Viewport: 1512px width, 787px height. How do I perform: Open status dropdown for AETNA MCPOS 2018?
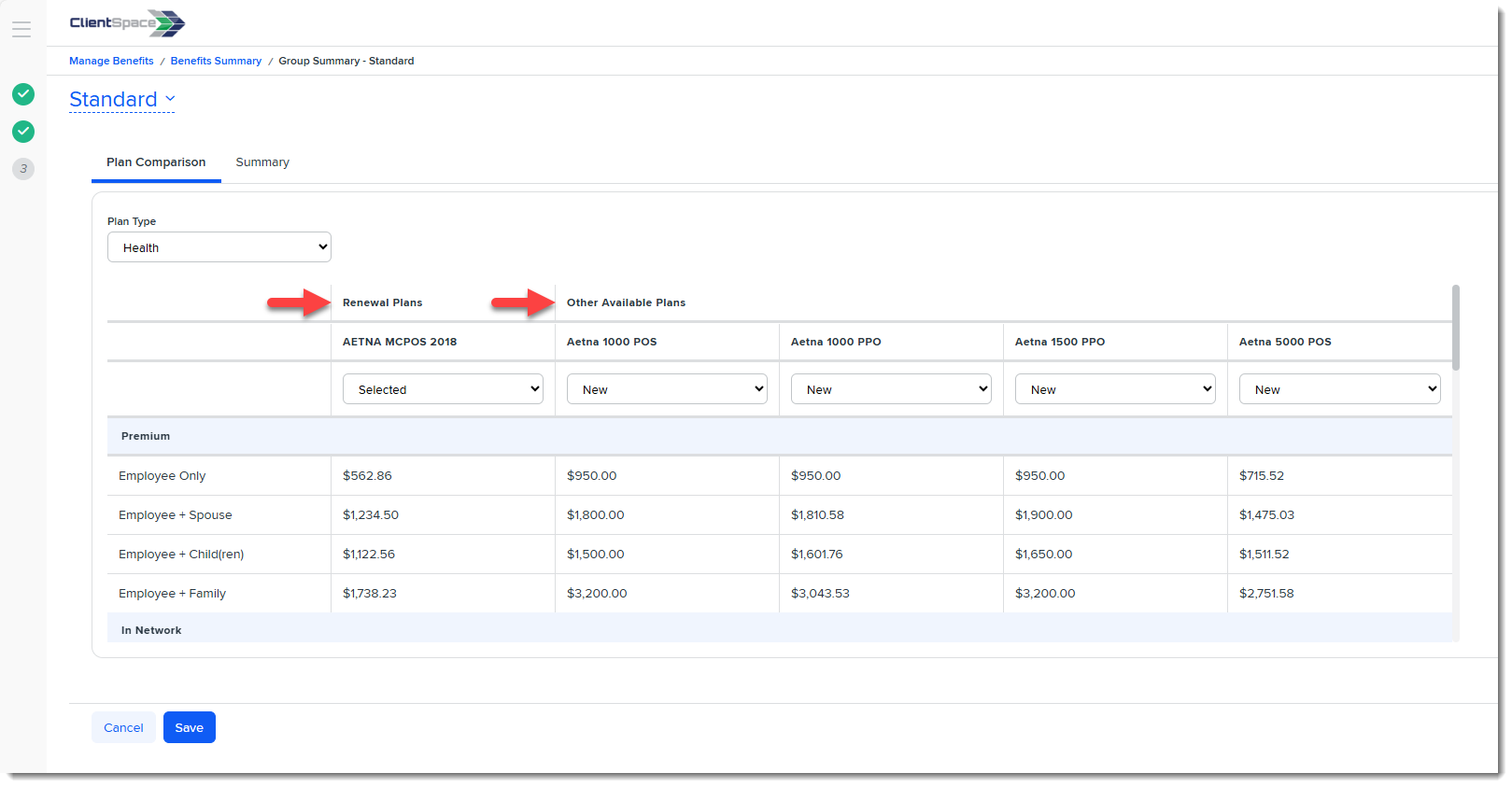[443, 389]
